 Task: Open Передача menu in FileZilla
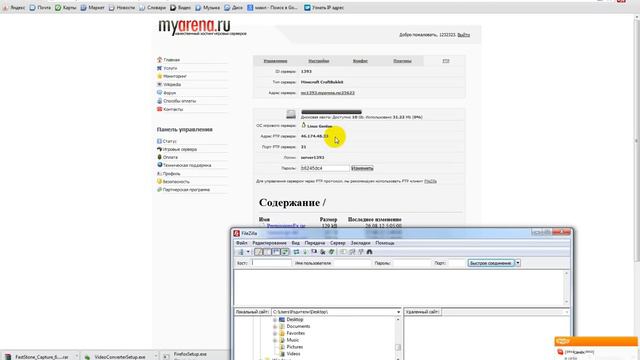[315, 243]
